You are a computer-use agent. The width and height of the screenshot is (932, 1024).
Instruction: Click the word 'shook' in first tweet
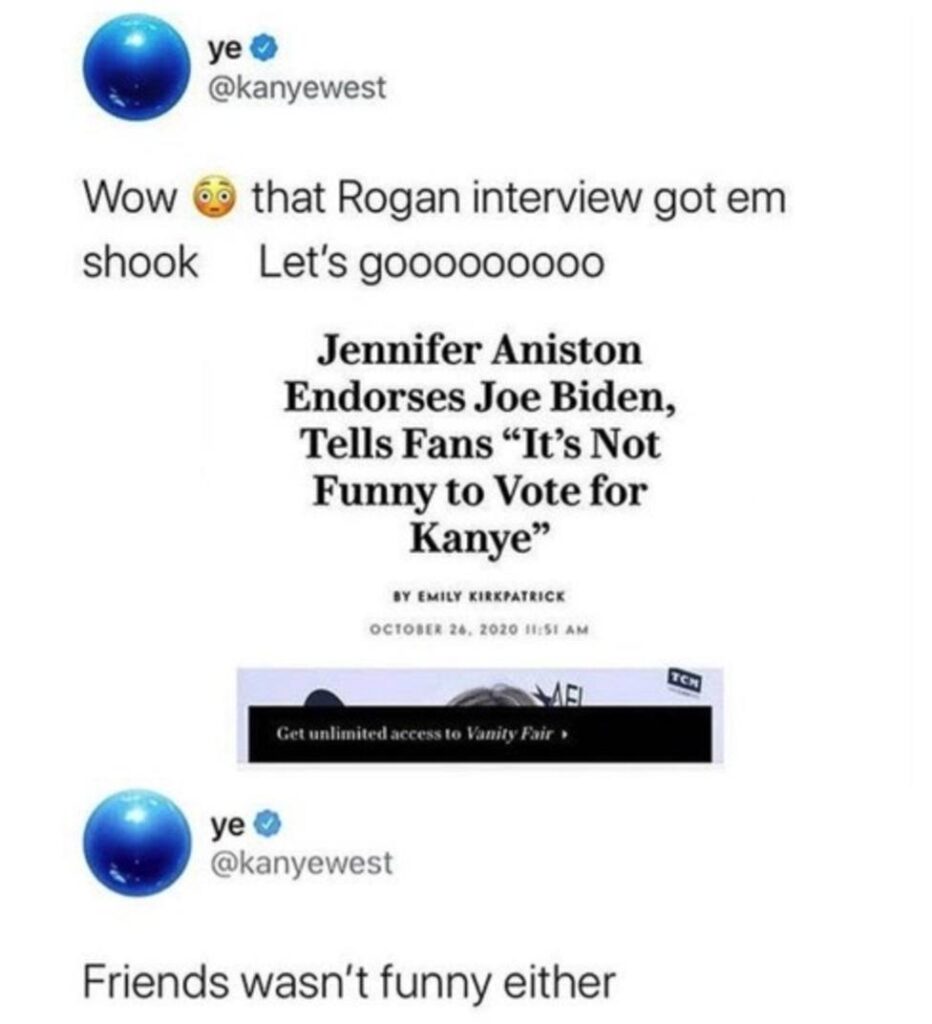click(x=140, y=263)
